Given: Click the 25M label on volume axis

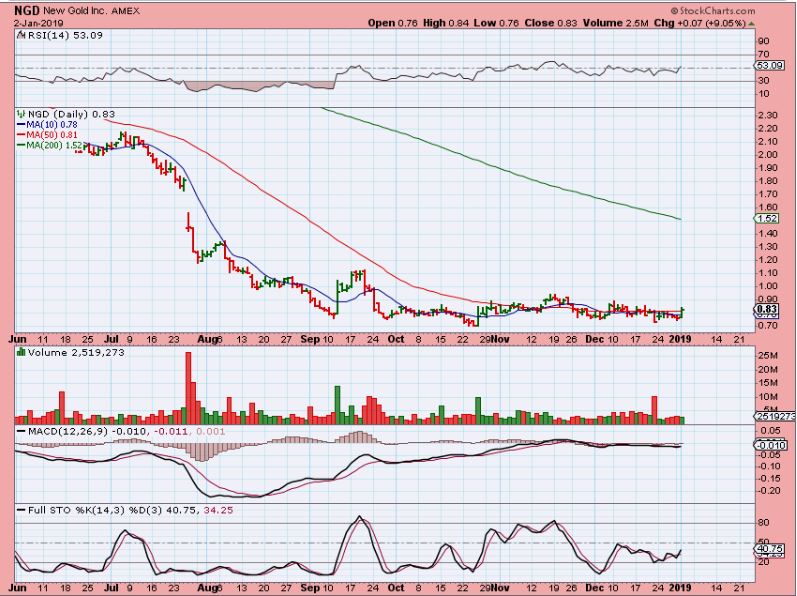Looking at the screenshot, I should (x=768, y=356).
